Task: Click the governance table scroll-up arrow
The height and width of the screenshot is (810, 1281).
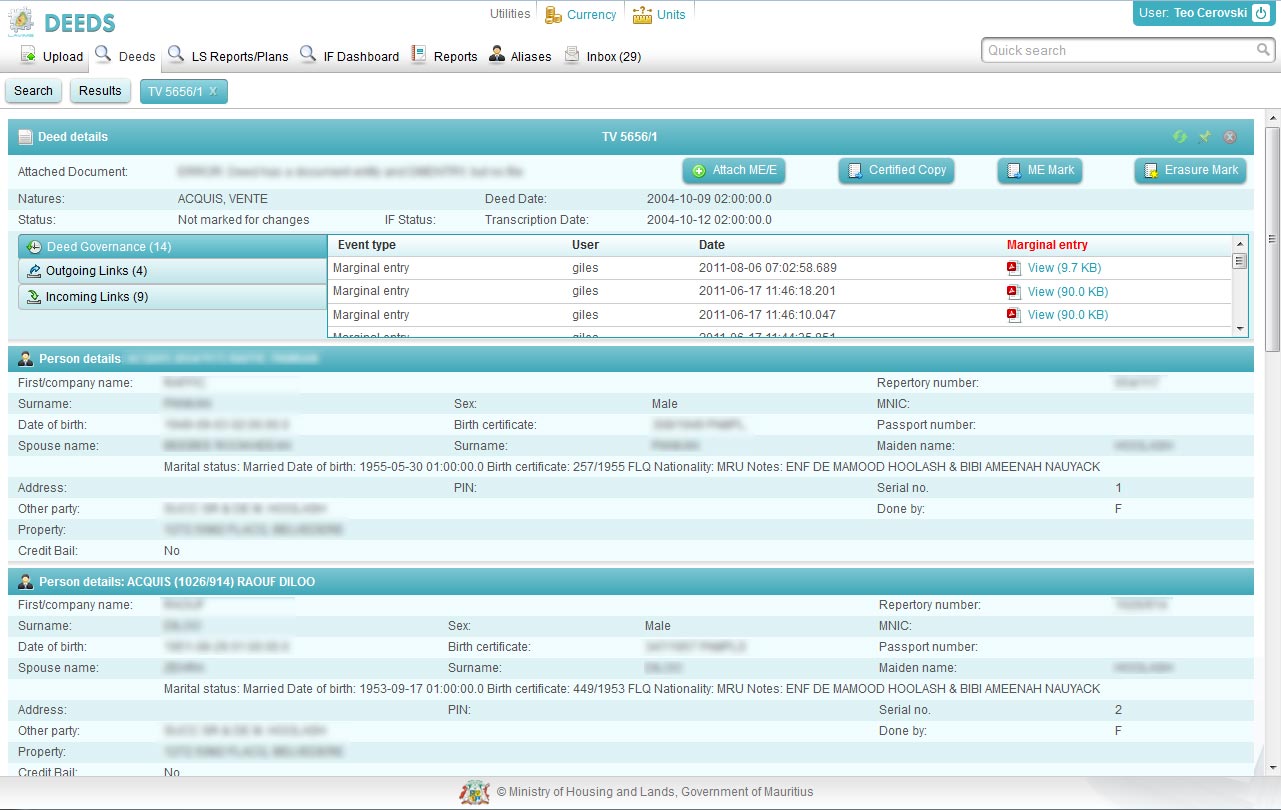Action: [x=1240, y=243]
